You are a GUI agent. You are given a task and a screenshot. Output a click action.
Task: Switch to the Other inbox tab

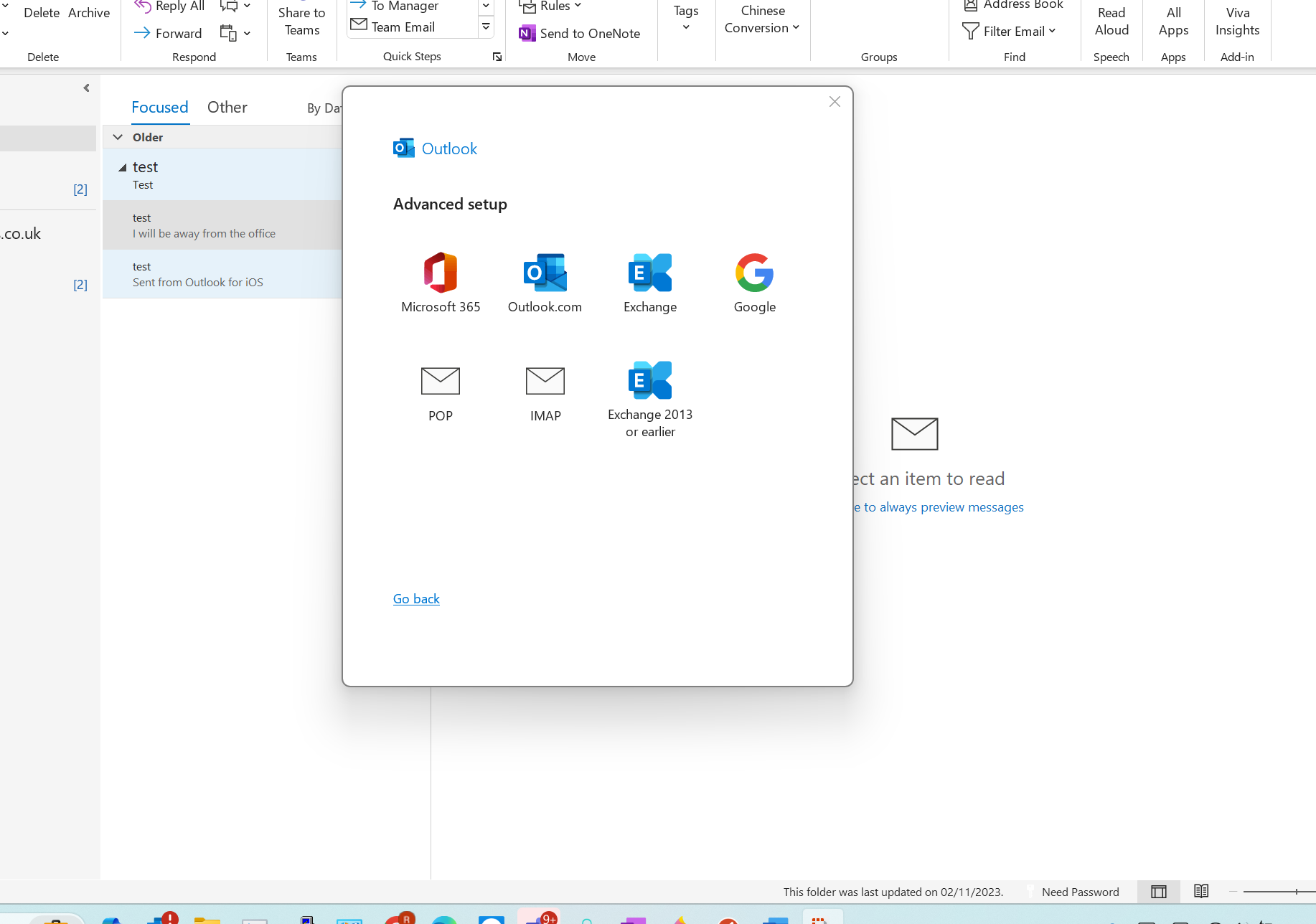(227, 106)
